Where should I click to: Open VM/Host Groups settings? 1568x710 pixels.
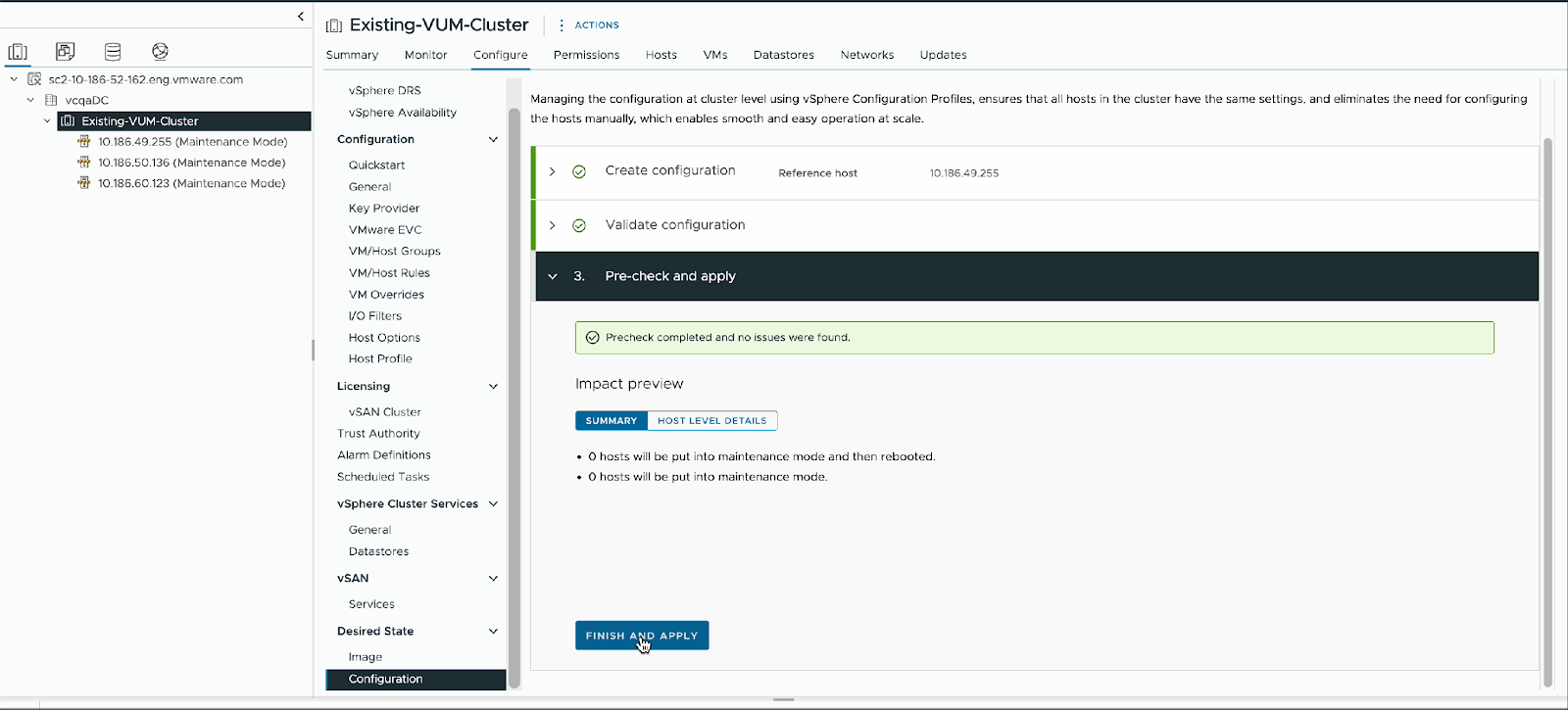(395, 252)
